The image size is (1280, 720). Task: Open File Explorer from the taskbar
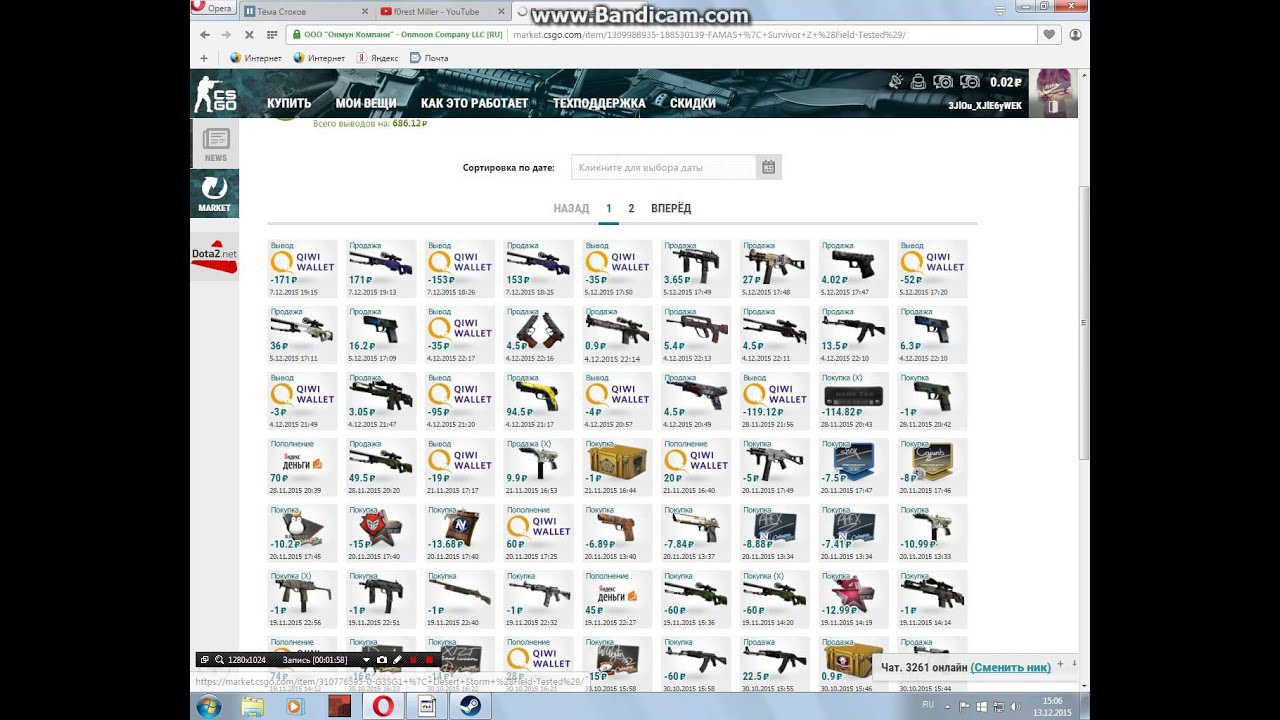coord(252,706)
